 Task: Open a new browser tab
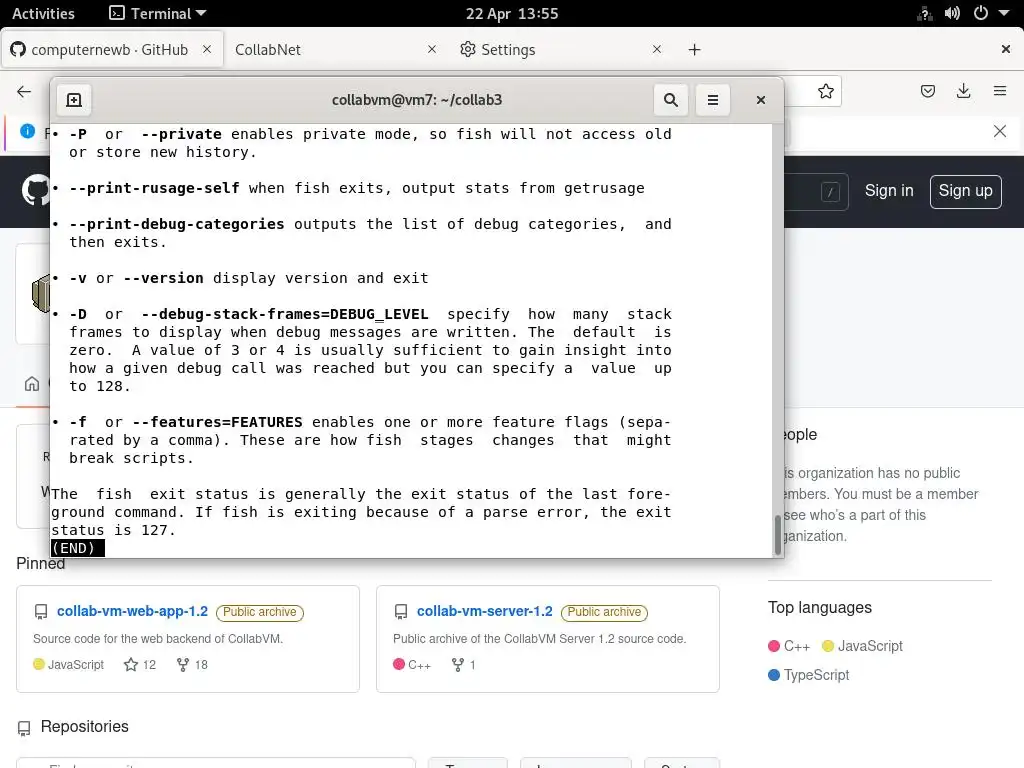tap(694, 50)
